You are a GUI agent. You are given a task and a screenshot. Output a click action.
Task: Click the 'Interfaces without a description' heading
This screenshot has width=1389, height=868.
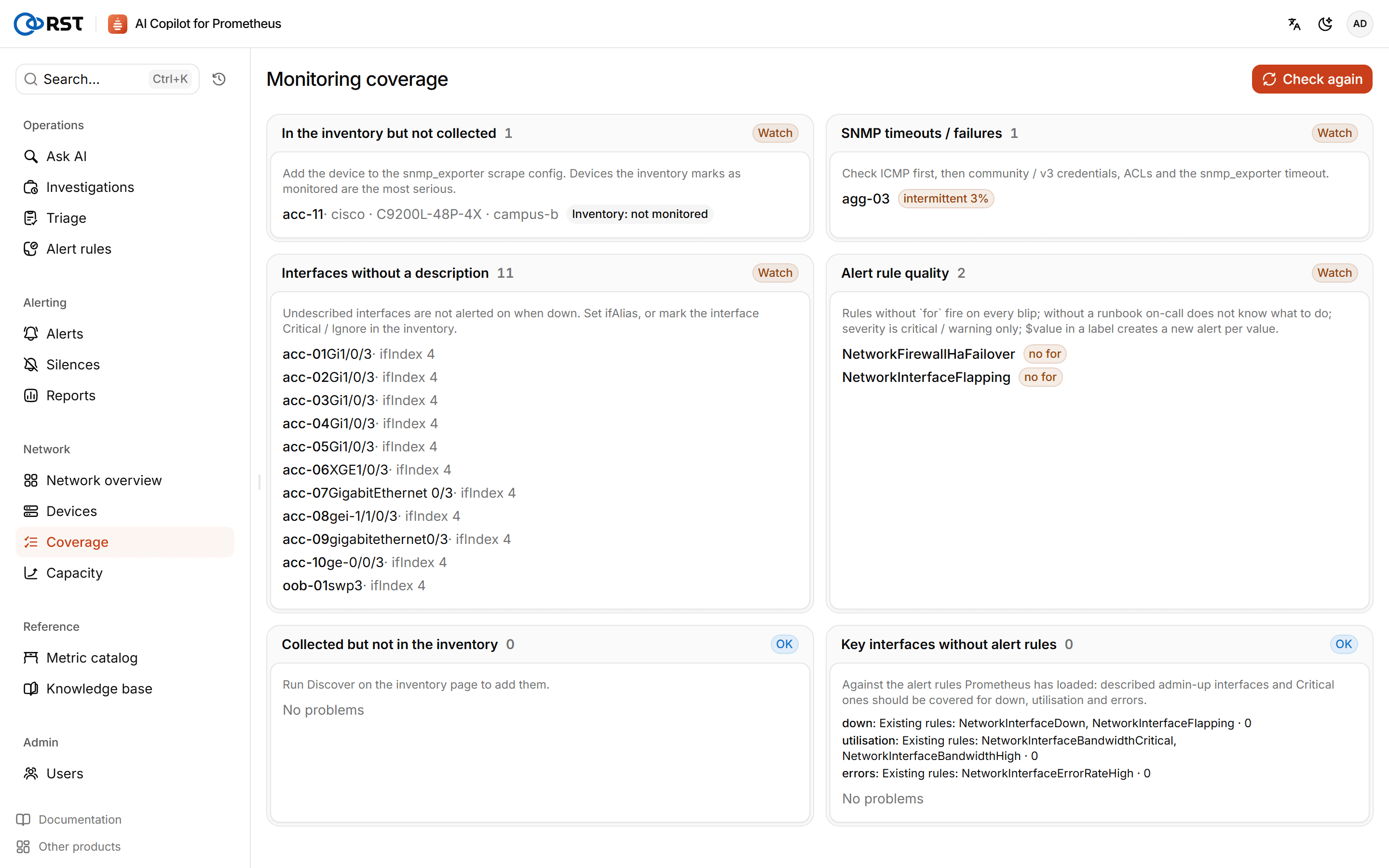click(x=385, y=273)
